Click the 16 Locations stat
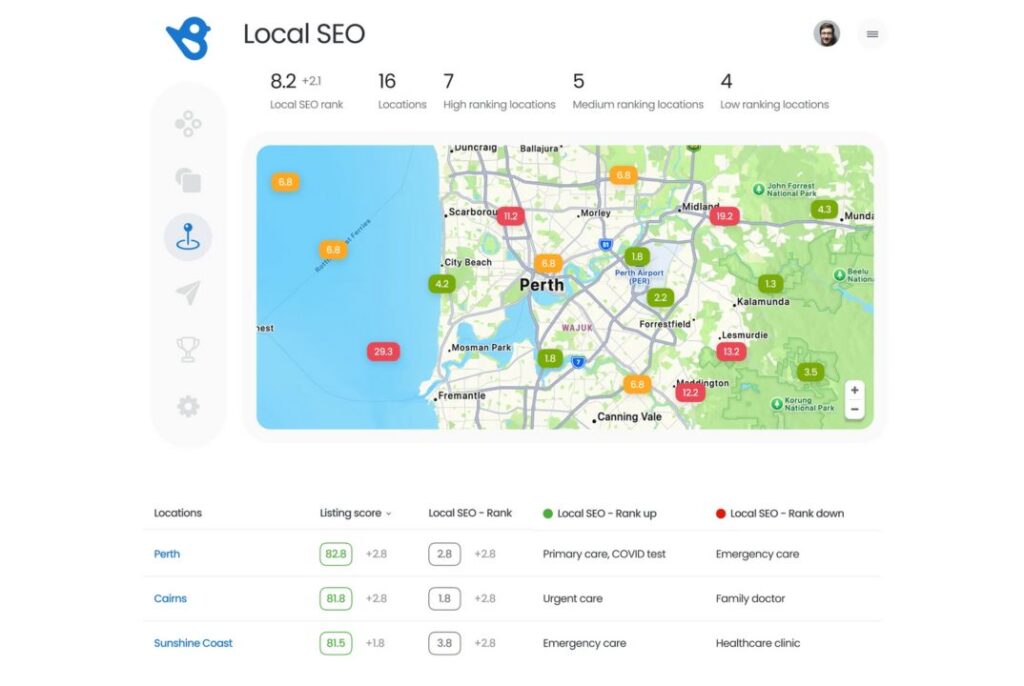This screenshot has width=1024, height=686. [402, 90]
